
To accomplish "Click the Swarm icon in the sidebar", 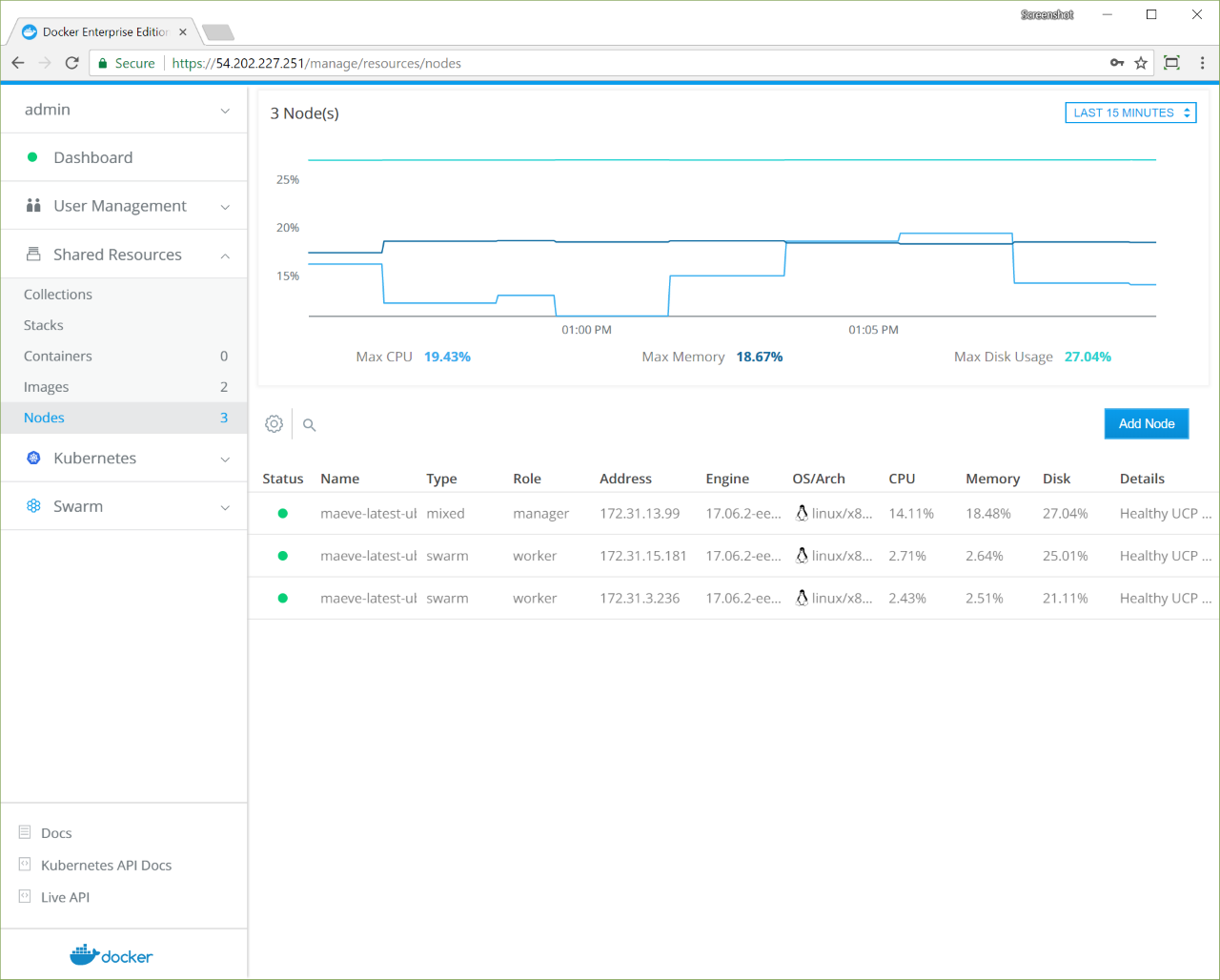I will tap(33, 506).
